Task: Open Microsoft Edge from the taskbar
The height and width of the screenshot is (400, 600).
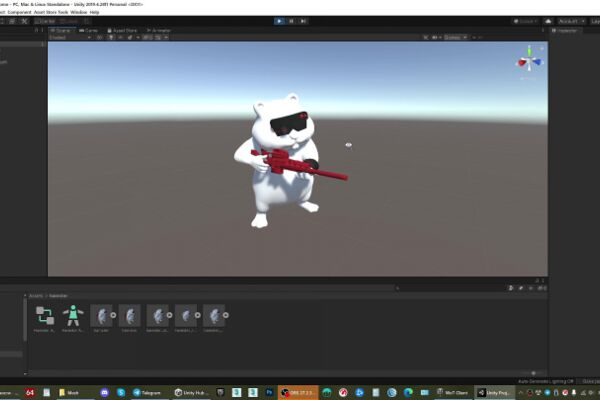Action: [x=408, y=392]
